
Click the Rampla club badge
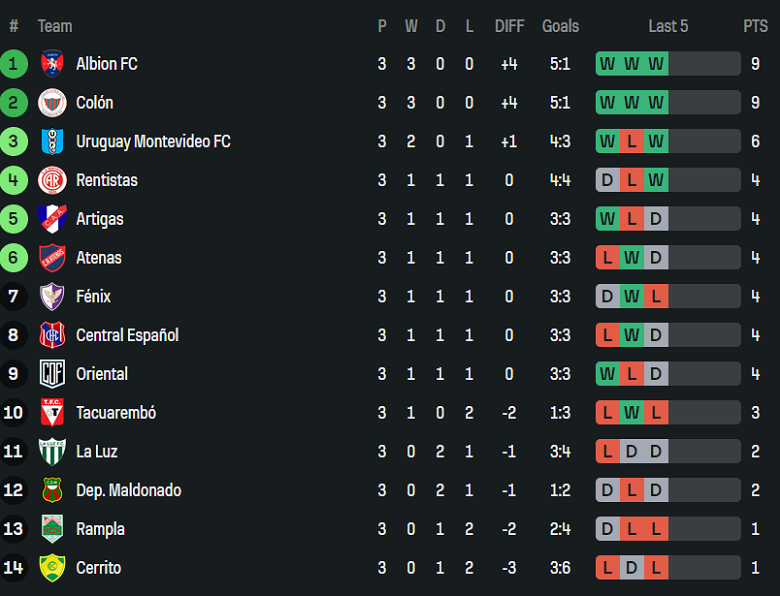[52, 529]
